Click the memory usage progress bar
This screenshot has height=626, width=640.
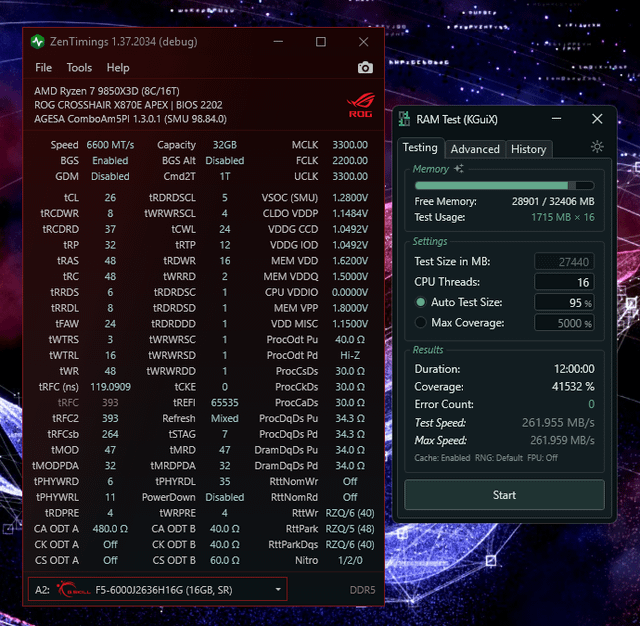pos(504,185)
